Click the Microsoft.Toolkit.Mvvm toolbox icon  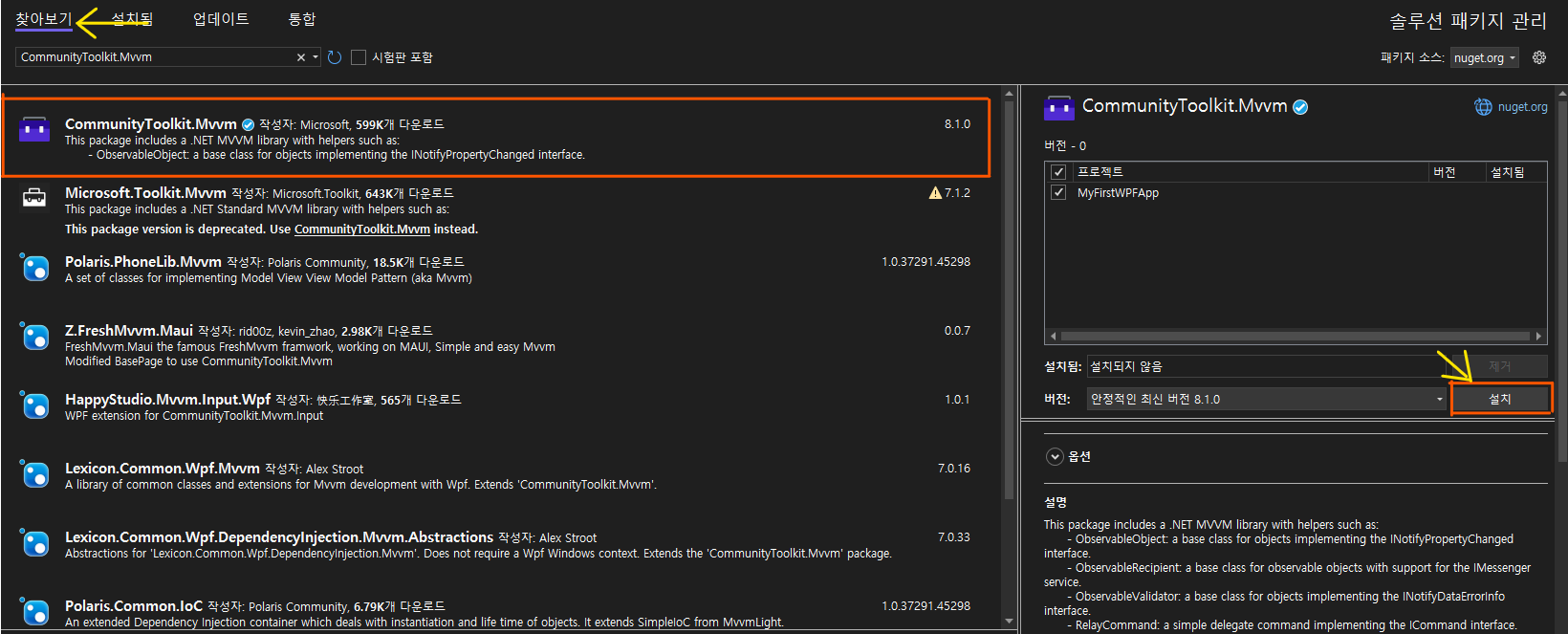coord(34,198)
